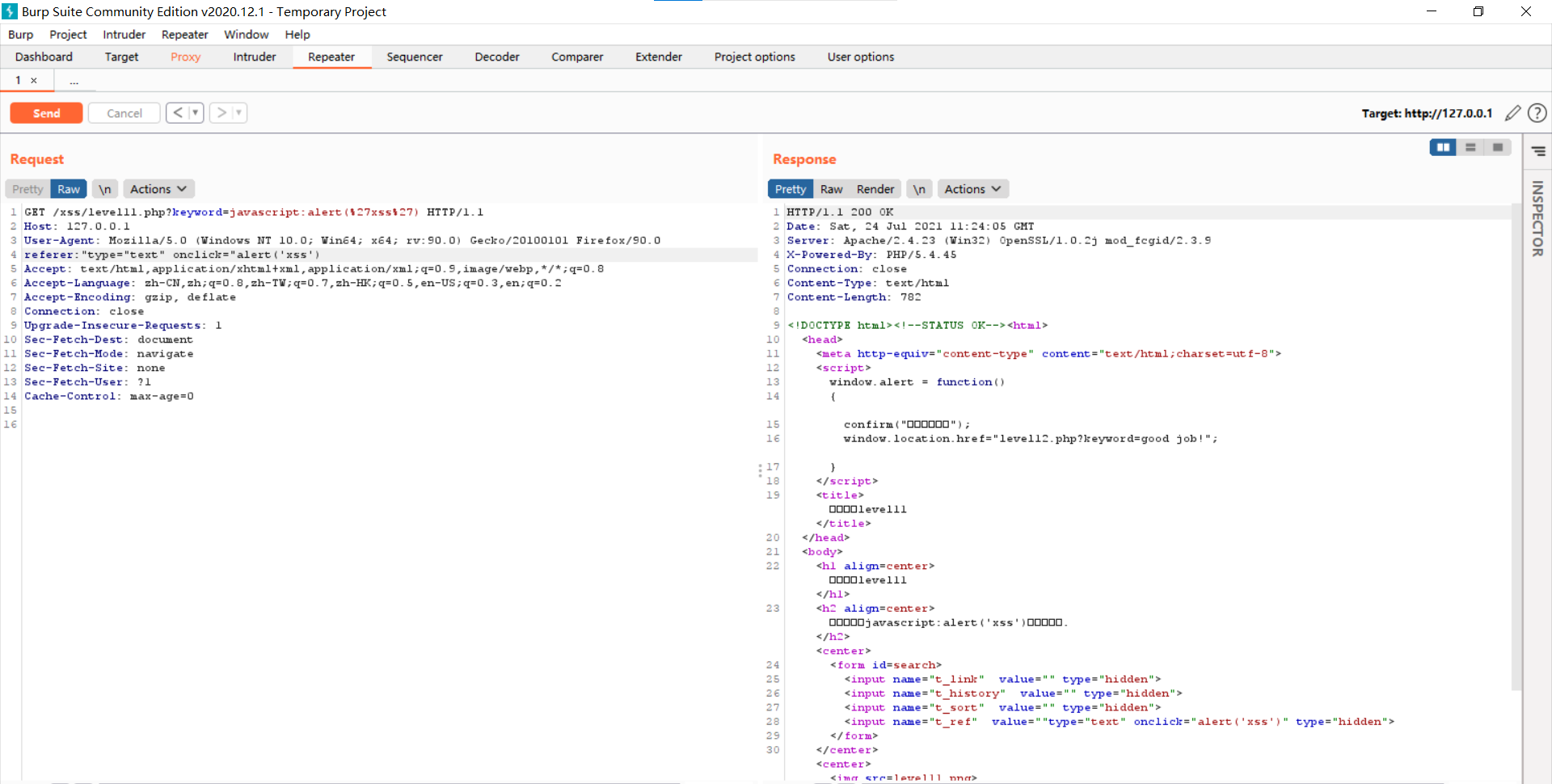Screen dimensions: 1552x784
Task: Enable Render view for the Response
Action: tap(875, 188)
